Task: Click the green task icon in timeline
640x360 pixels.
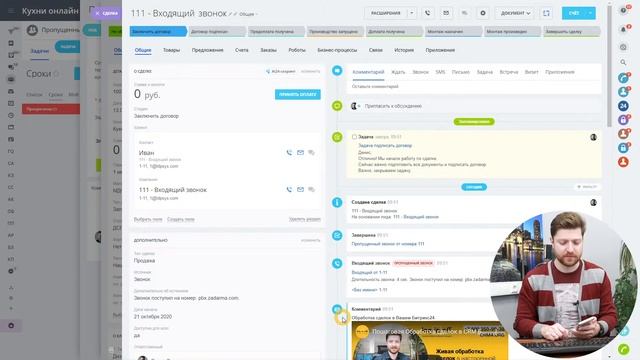Action: tap(337, 137)
